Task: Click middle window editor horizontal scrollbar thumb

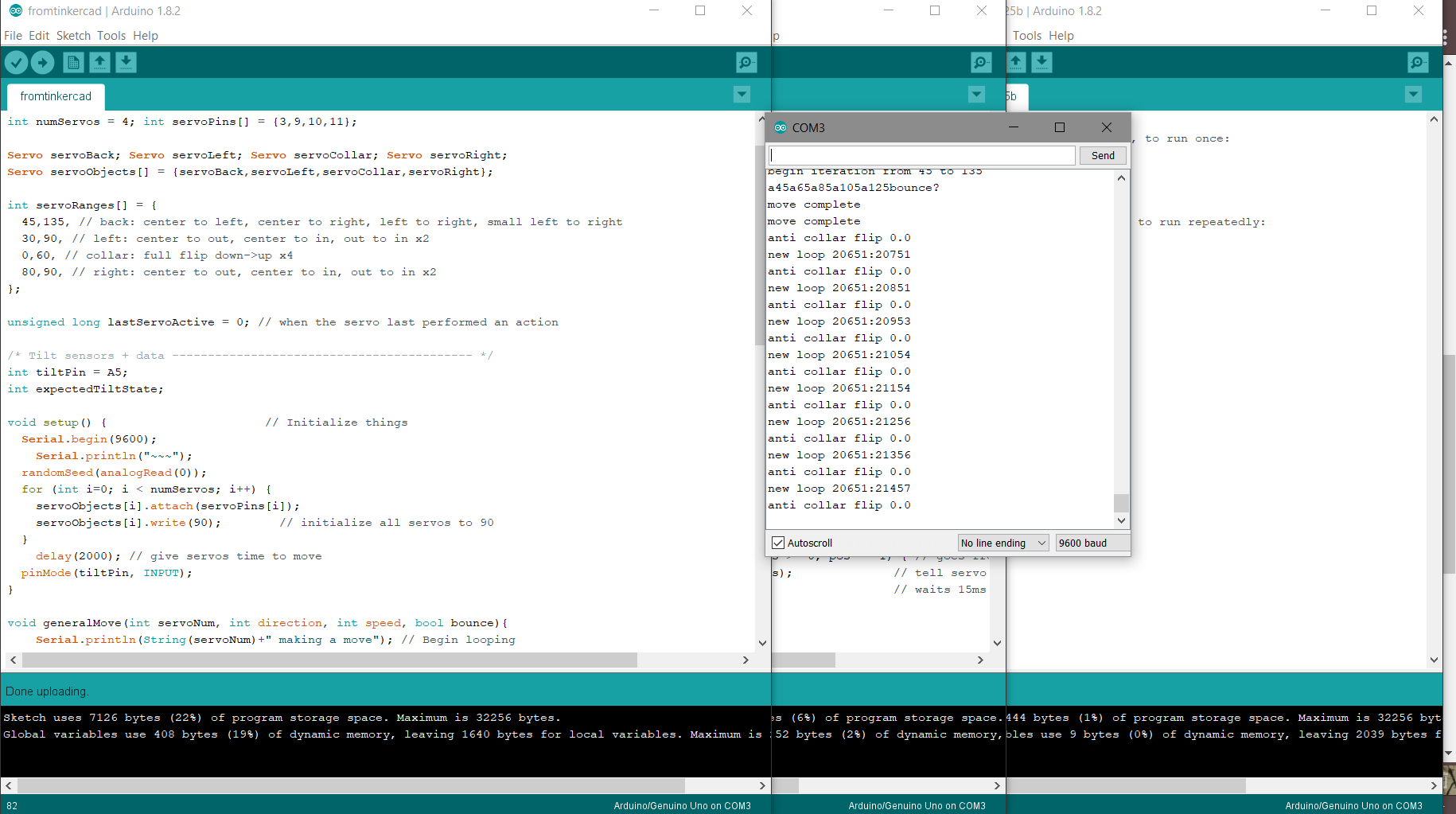Action: [x=804, y=660]
